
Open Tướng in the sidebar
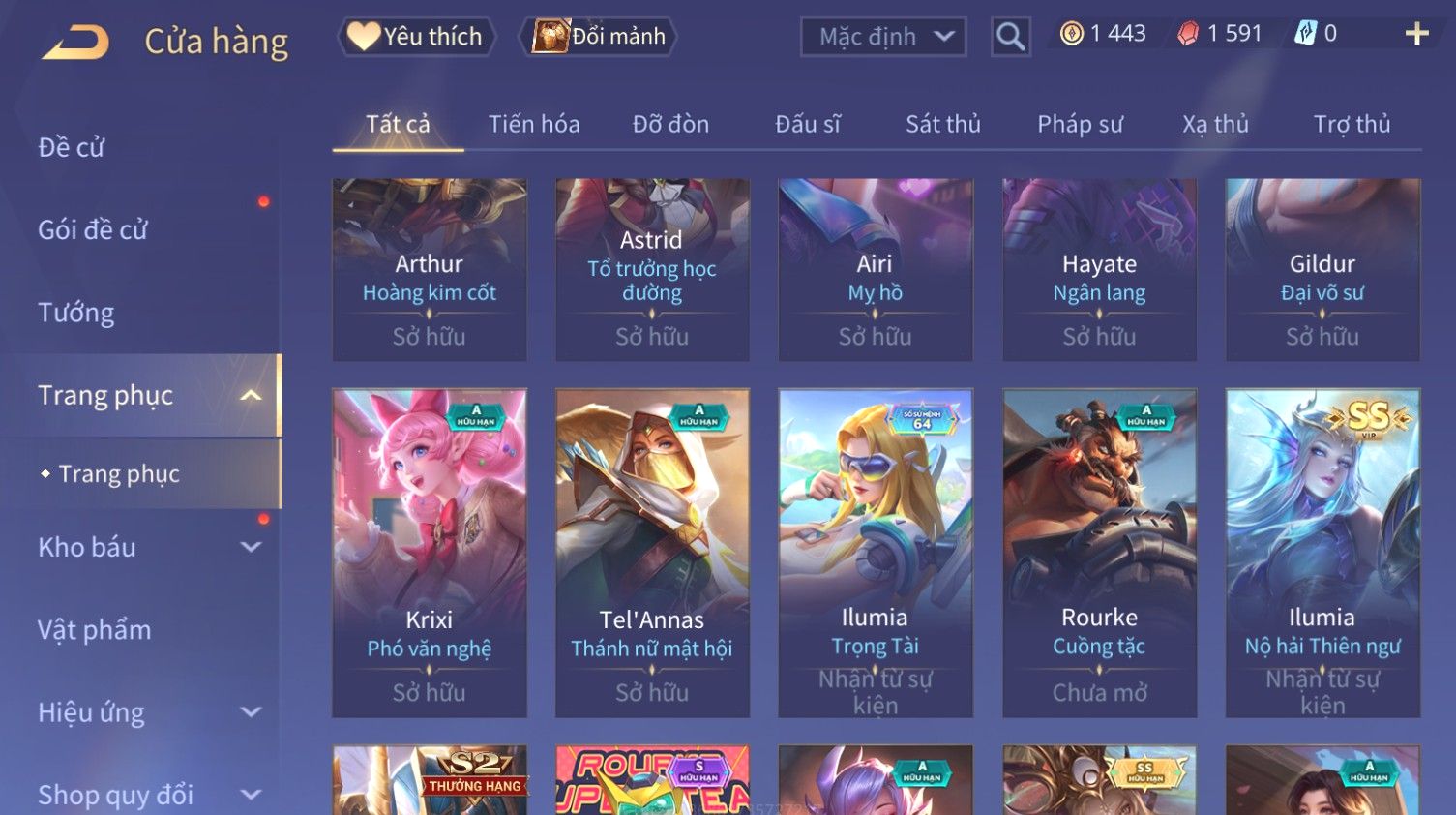(x=76, y=313)
